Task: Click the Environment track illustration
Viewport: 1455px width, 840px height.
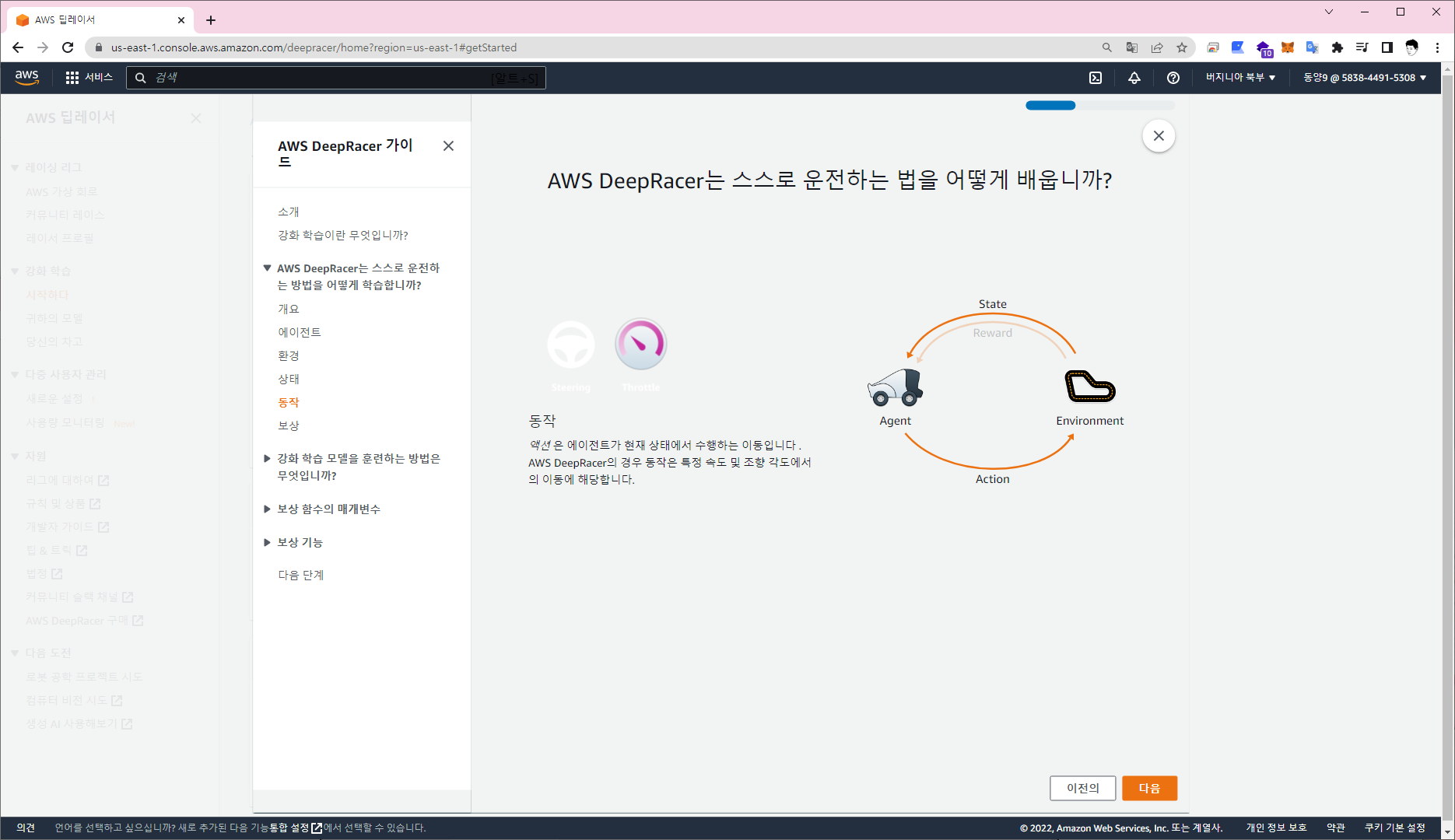Action: point(1089,386)
